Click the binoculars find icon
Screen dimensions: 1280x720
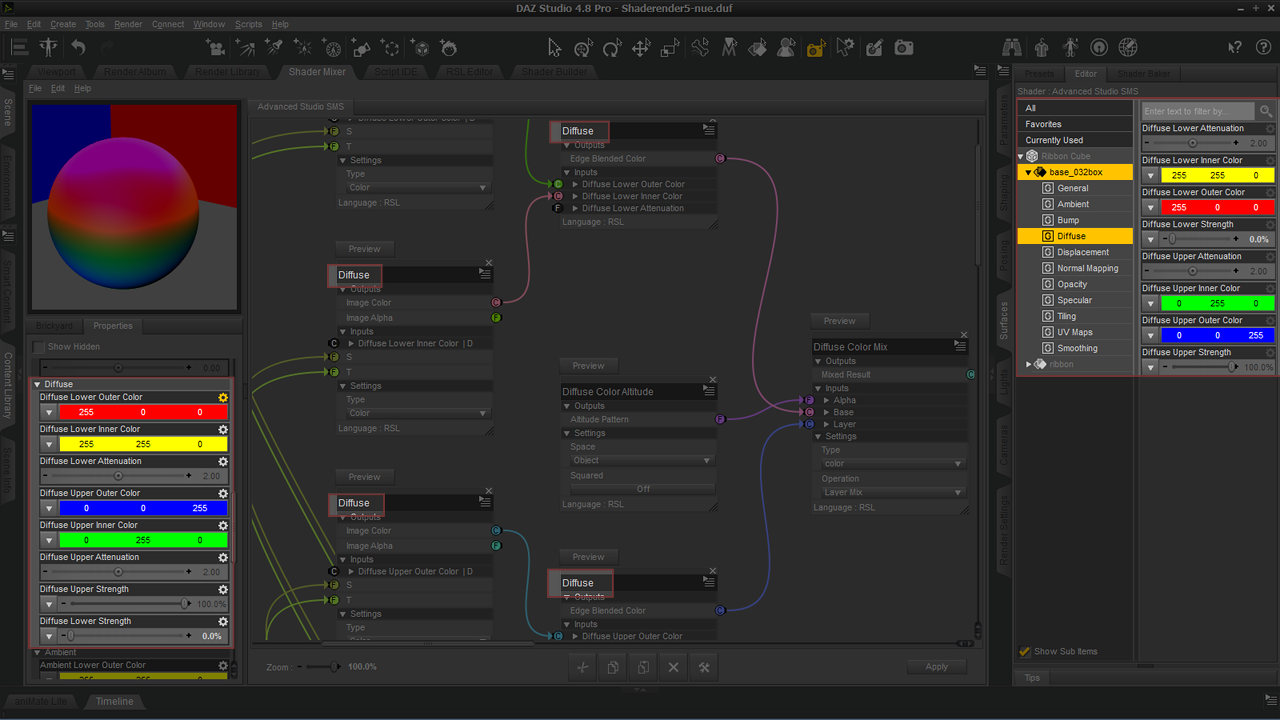1011,47
